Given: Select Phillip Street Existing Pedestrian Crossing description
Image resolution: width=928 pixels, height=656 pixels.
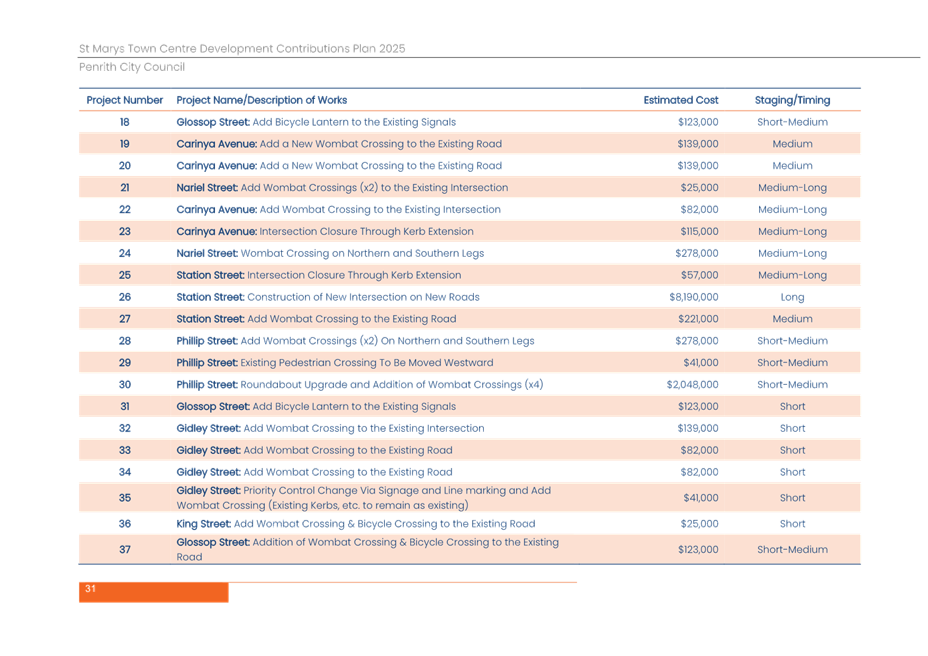Looking at the screenshot, I should (334, 363).
